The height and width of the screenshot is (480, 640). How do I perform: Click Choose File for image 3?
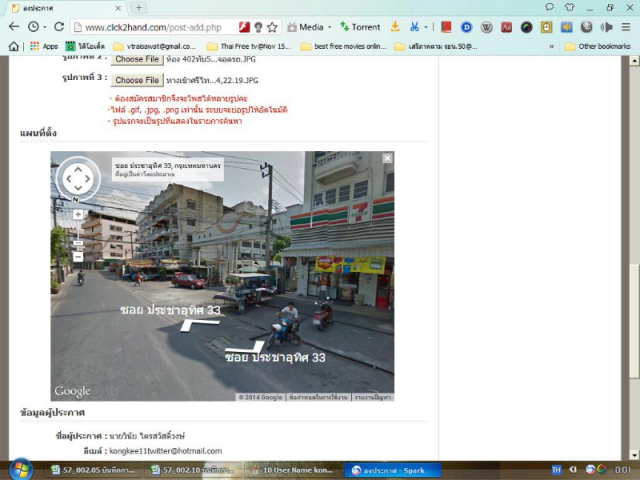coord(137,80)
